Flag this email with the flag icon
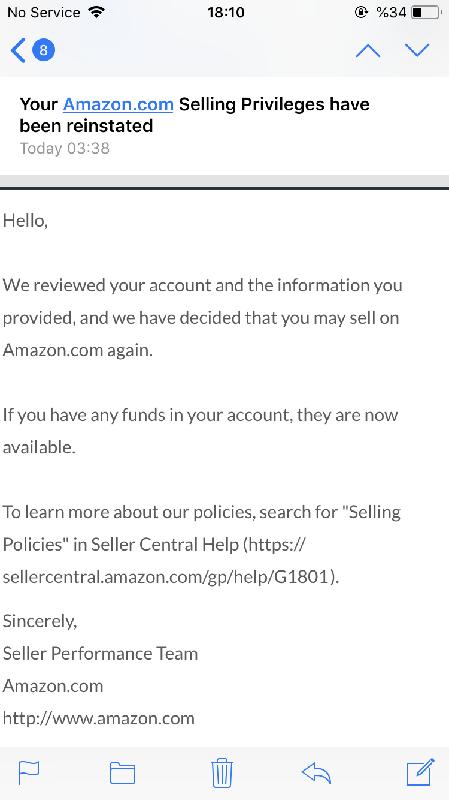The width and height of the screenshot is (449, 800). [x=29, y=772]
